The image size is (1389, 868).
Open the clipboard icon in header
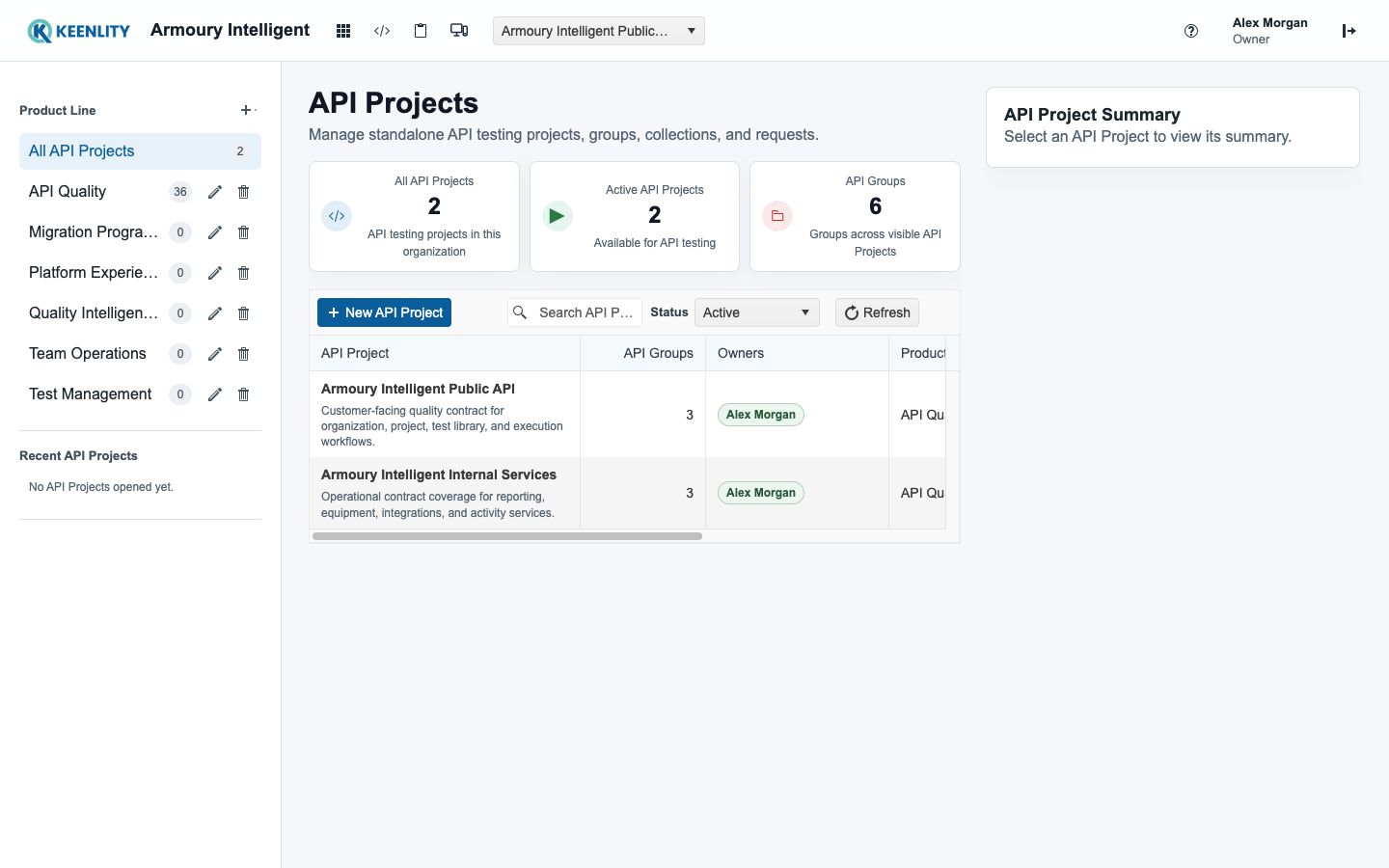point(421,31)
